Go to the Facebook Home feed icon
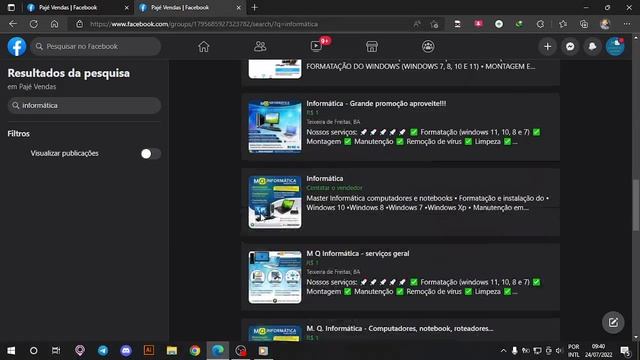 tap(204, 47)
